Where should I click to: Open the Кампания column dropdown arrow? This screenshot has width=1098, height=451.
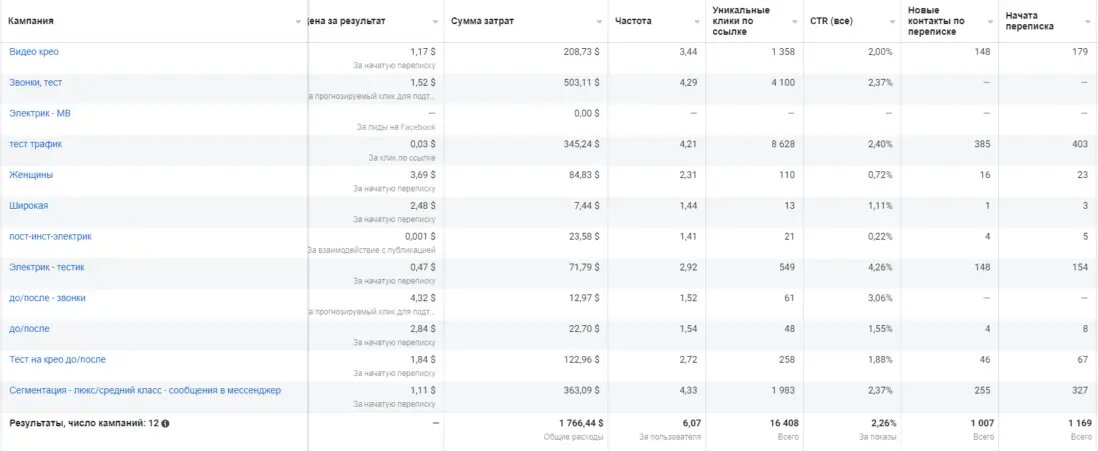pos(300,21)
